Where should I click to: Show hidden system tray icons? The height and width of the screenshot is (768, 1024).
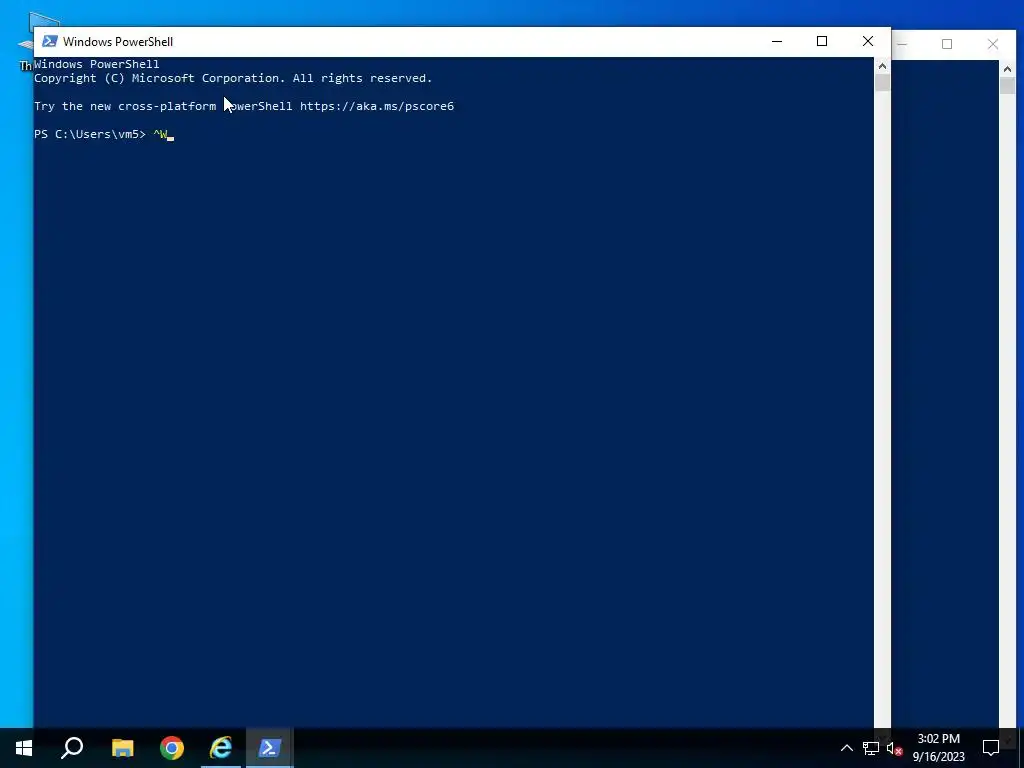(846, 748)
